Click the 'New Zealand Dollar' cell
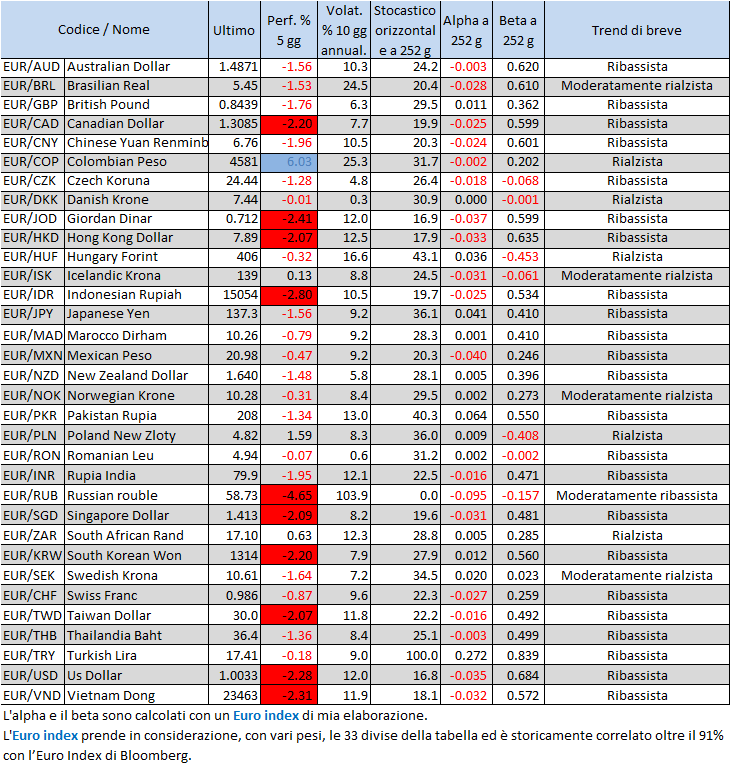The height and width of the screenshot is (765, 730). 137,376
